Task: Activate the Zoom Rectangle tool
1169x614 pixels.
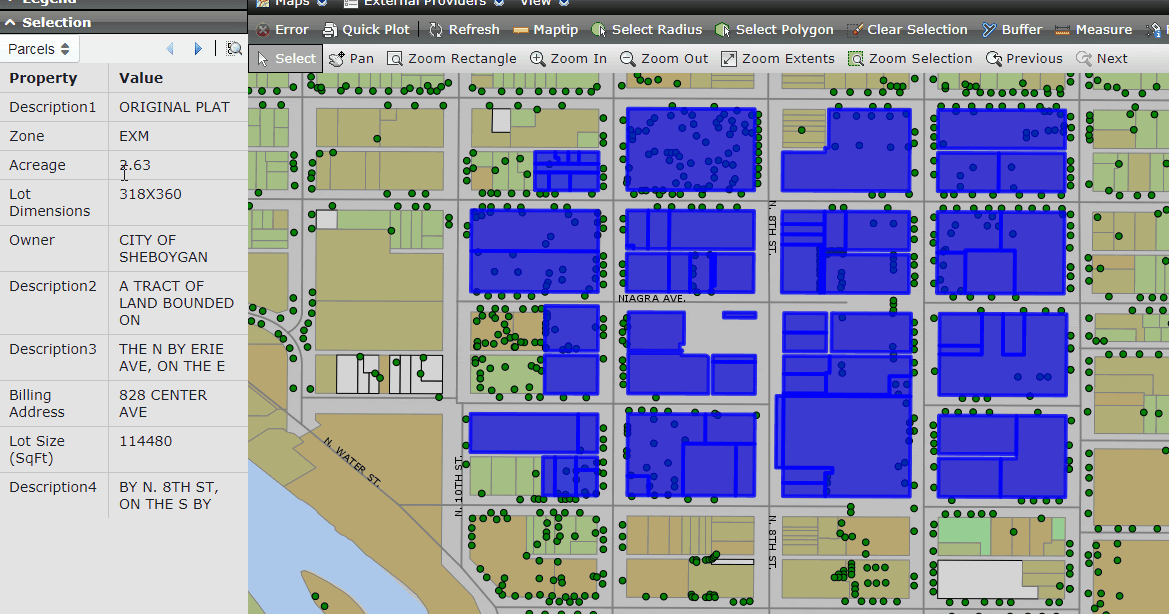Action: pos(452,58)
